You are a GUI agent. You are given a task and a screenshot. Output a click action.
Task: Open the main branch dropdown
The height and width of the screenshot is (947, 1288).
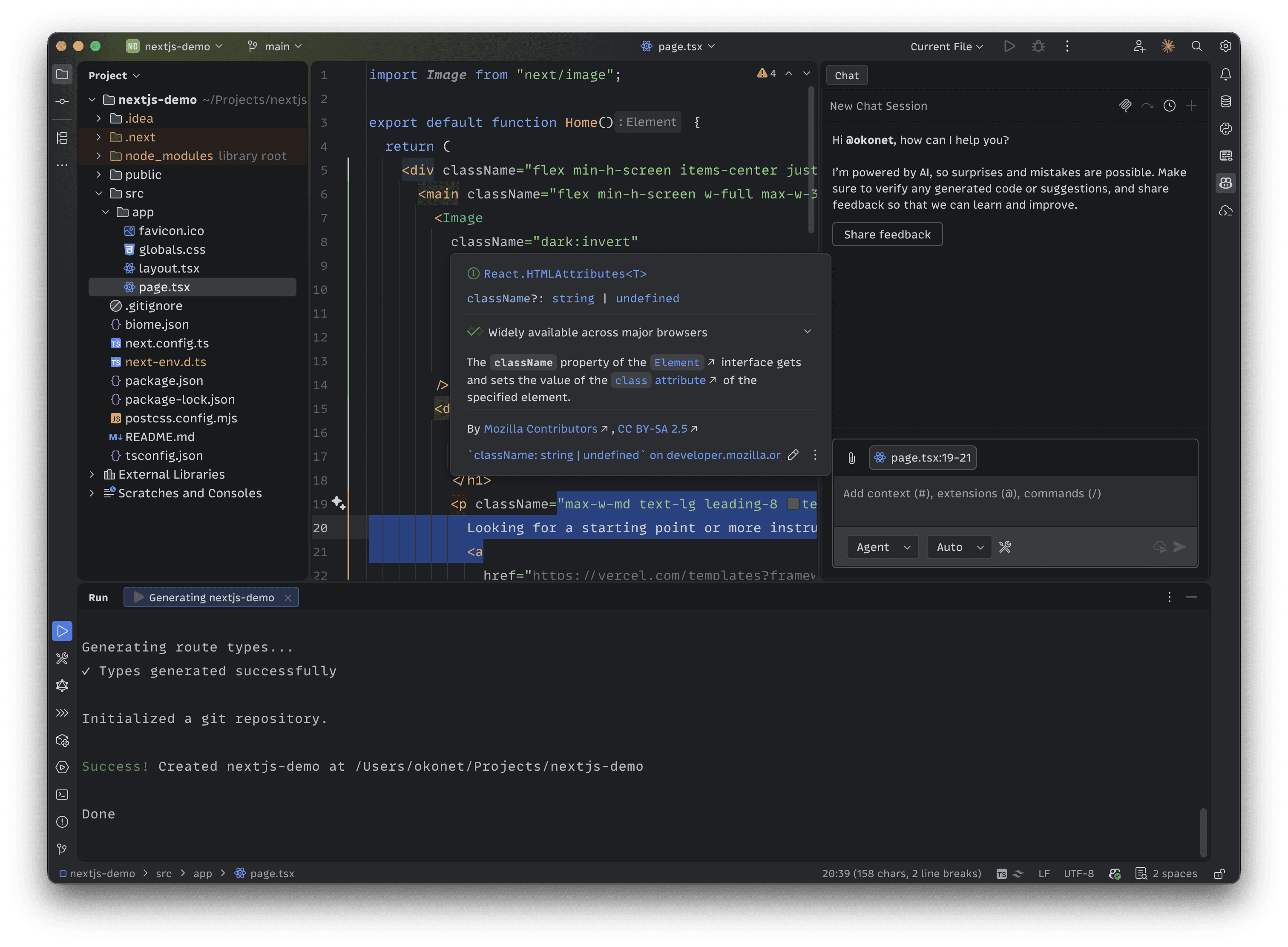(274, 46)
